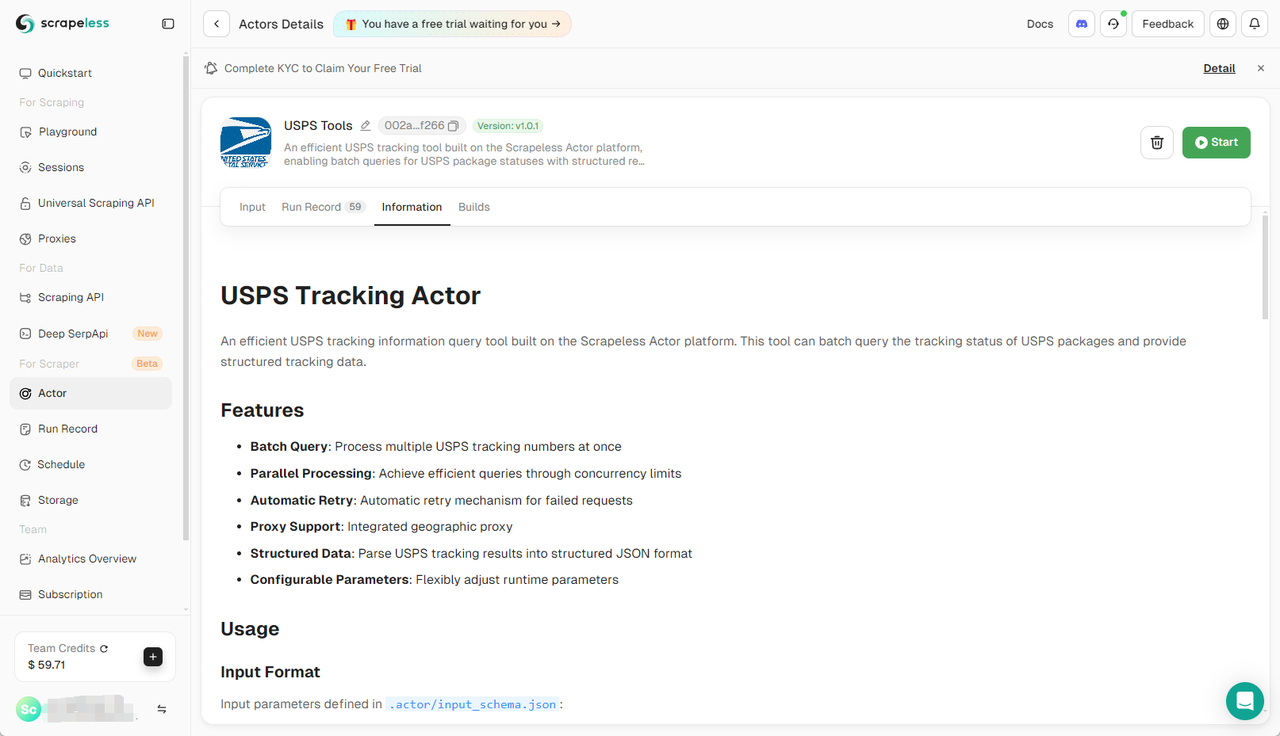Open the notifications bell
The image size is (1280, 736).
(1255, 24)
